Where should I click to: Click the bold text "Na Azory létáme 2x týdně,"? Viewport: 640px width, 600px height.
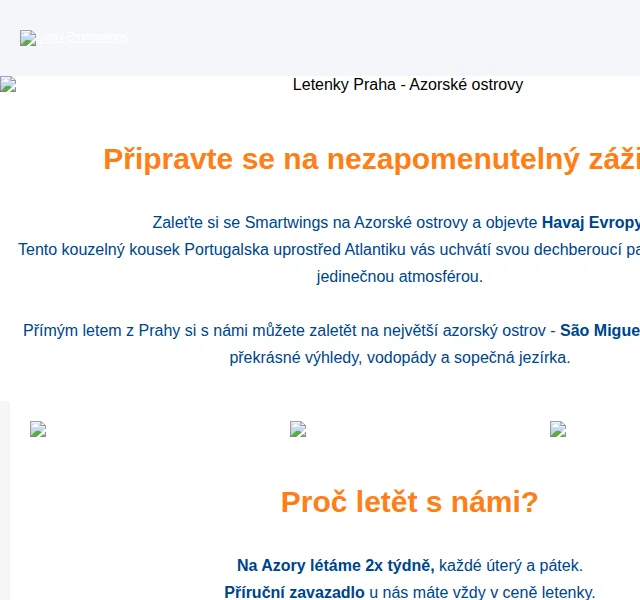click(336, 565)
